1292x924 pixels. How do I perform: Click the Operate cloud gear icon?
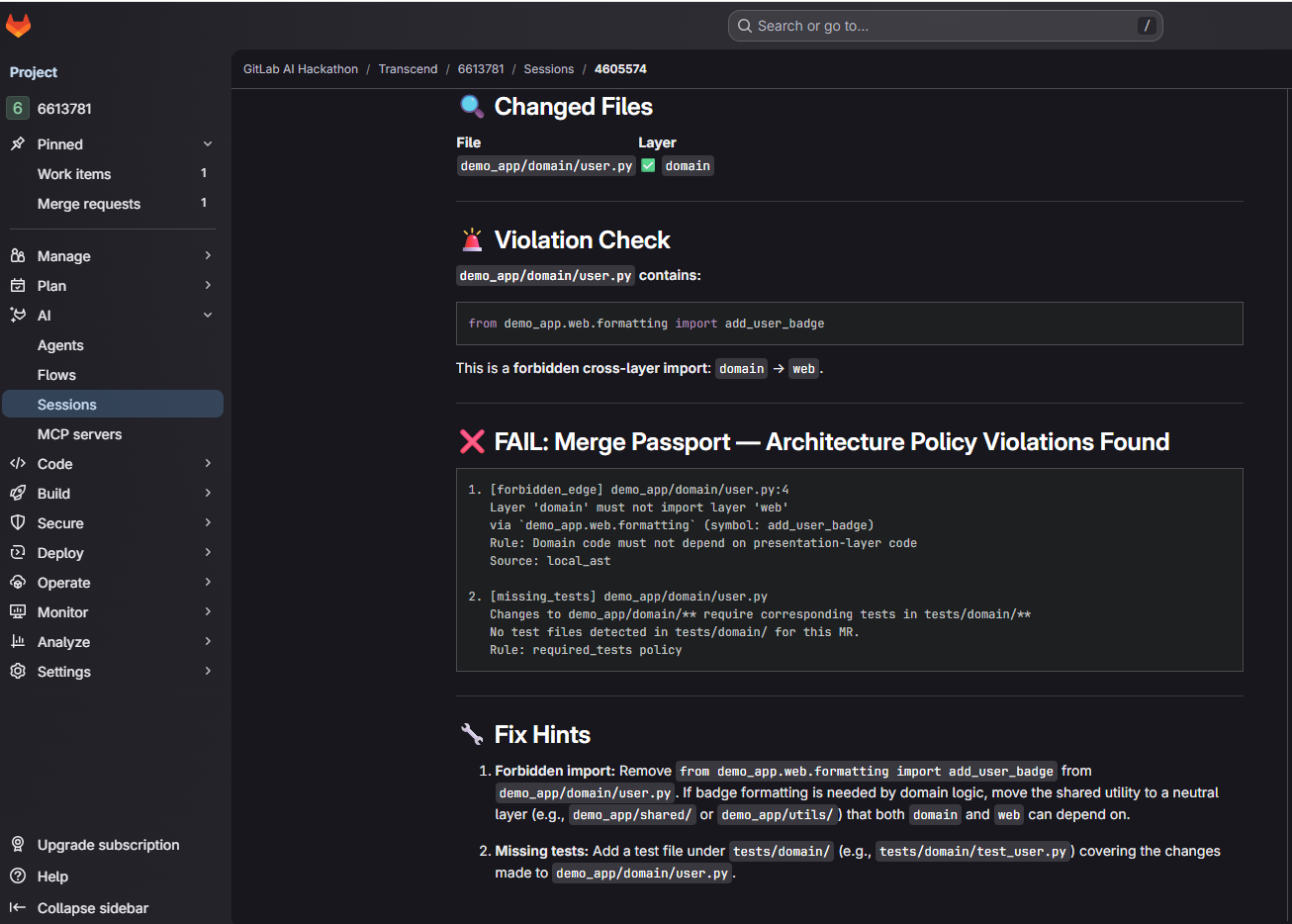click(18, 583)
